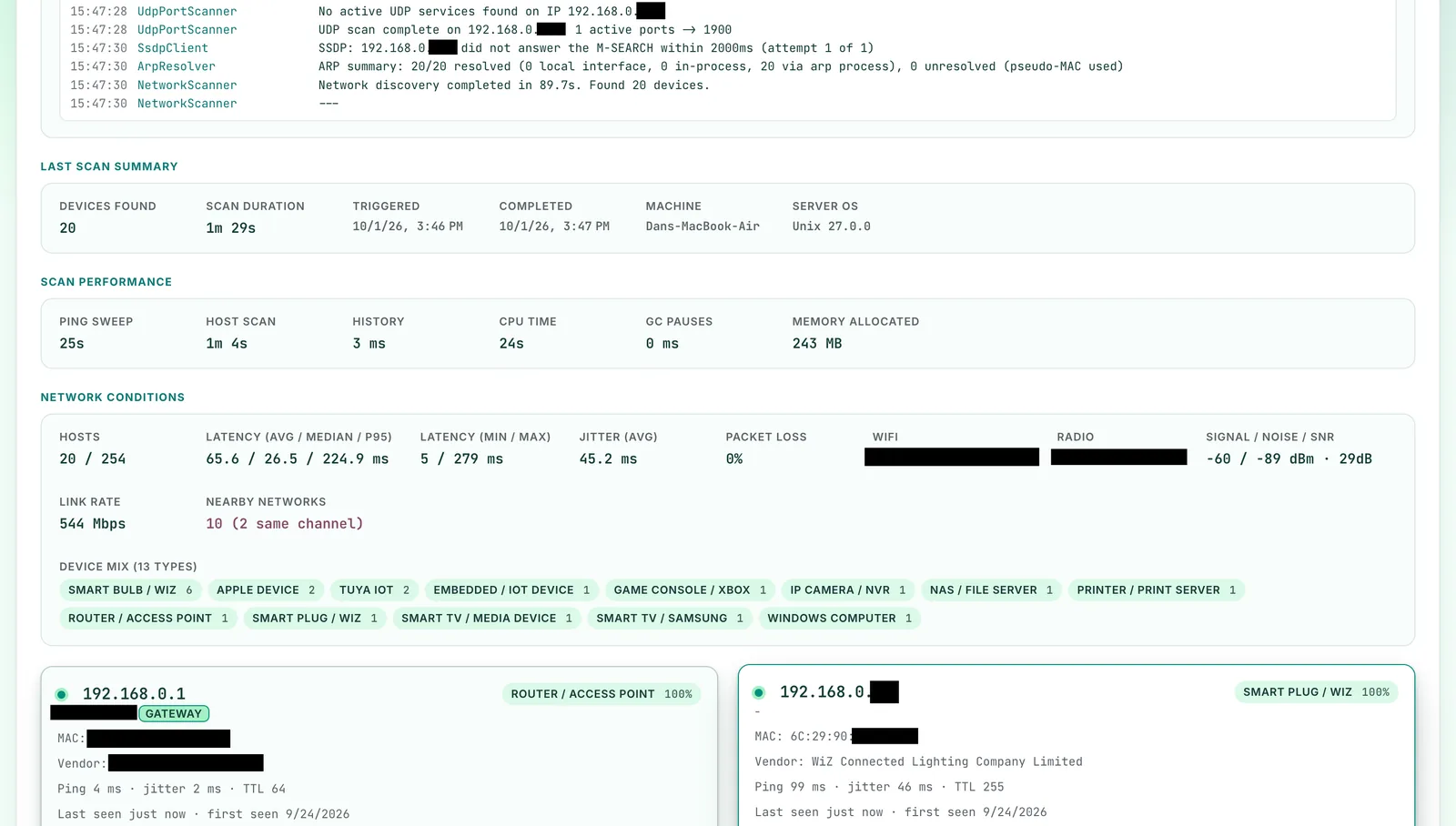Click the Router / Access Point 100% badge on the 192.168.0.1 card

[x=602, y=694]
